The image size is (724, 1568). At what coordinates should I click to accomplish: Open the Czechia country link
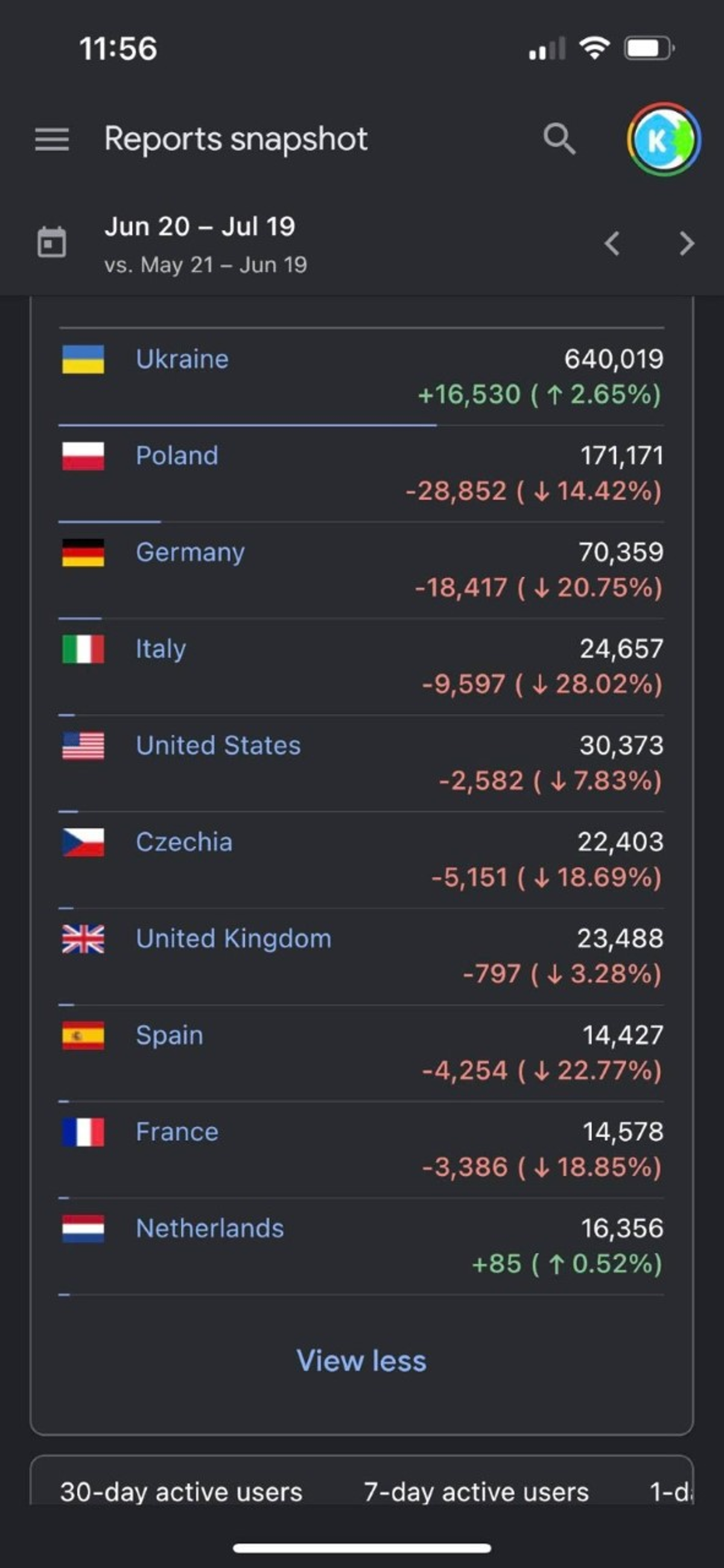184,842
